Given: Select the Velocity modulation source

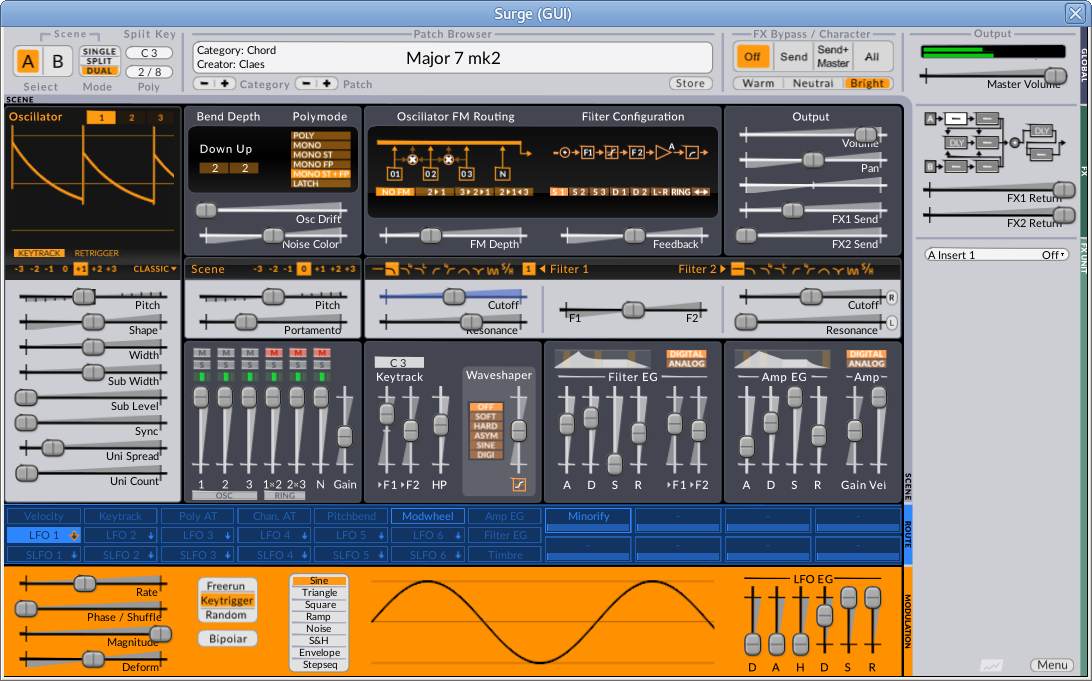Looking at the screenshot, I should (43, 516).
